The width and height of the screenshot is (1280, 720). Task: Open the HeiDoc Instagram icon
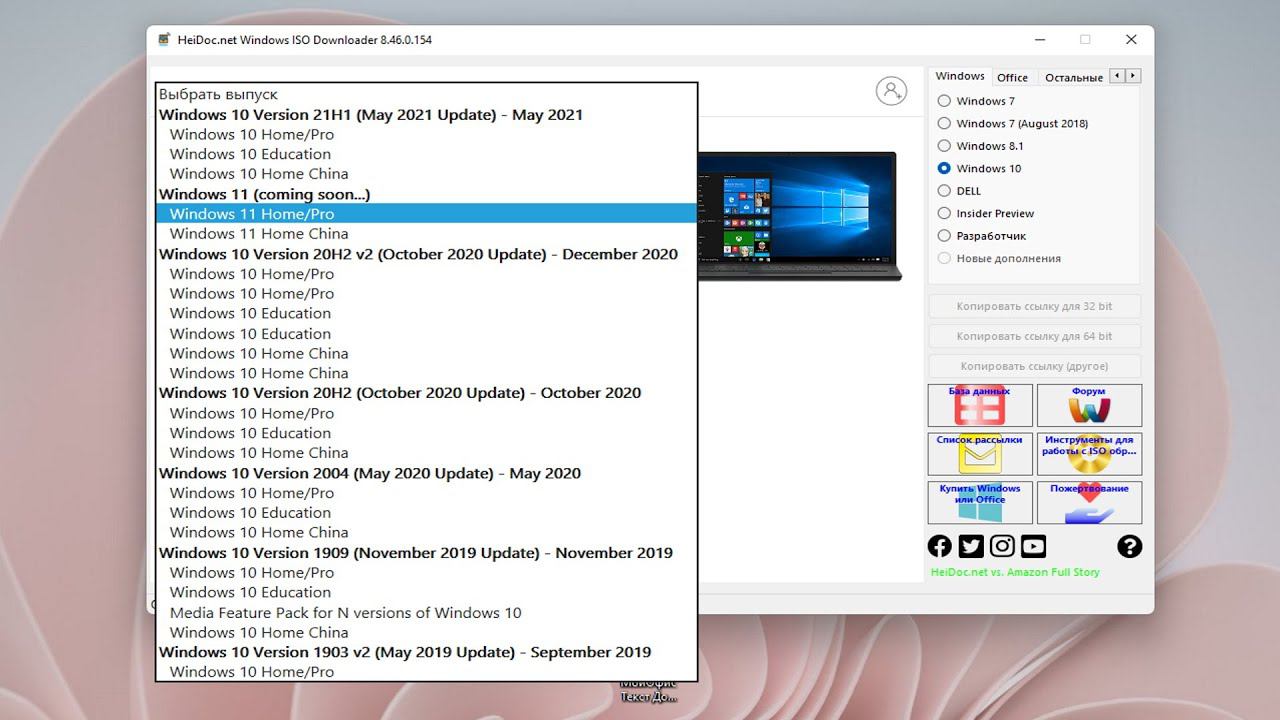[1002, 546]
